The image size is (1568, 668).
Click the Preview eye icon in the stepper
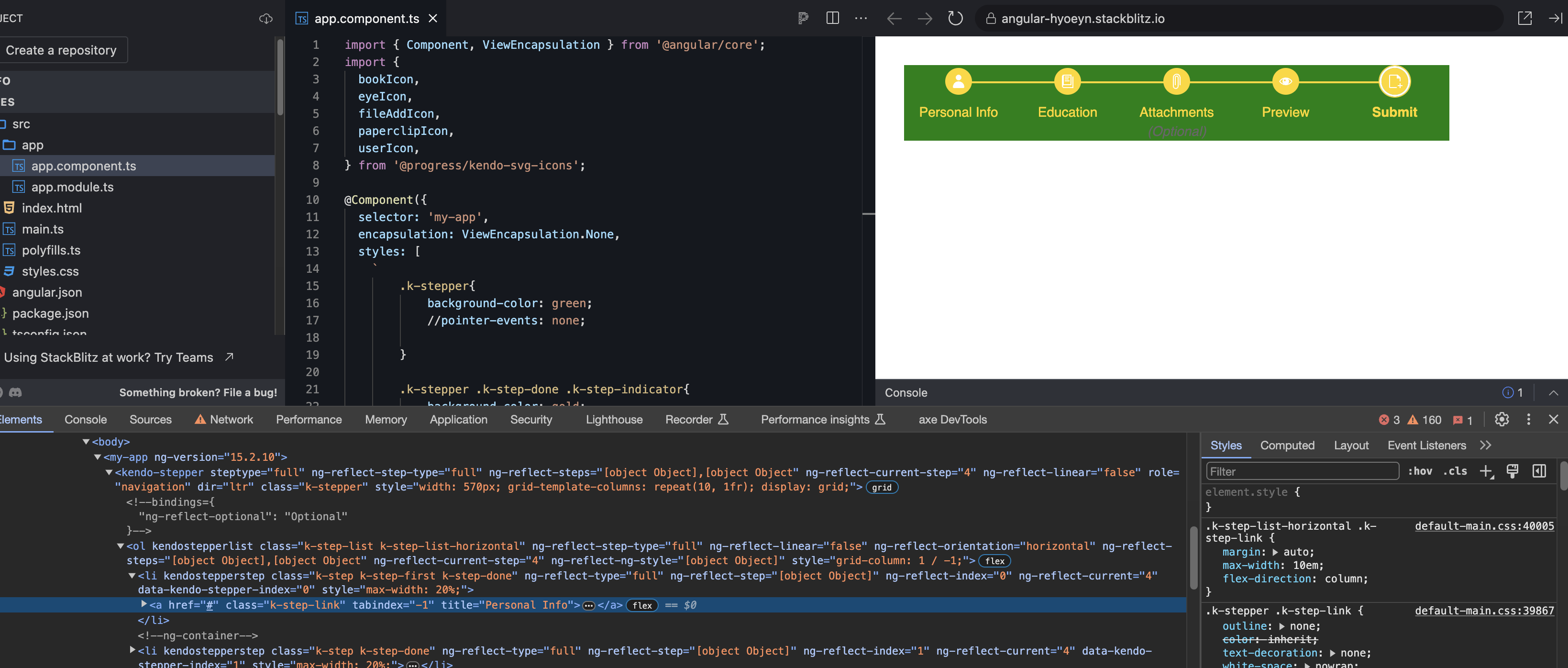point(1285,80)
